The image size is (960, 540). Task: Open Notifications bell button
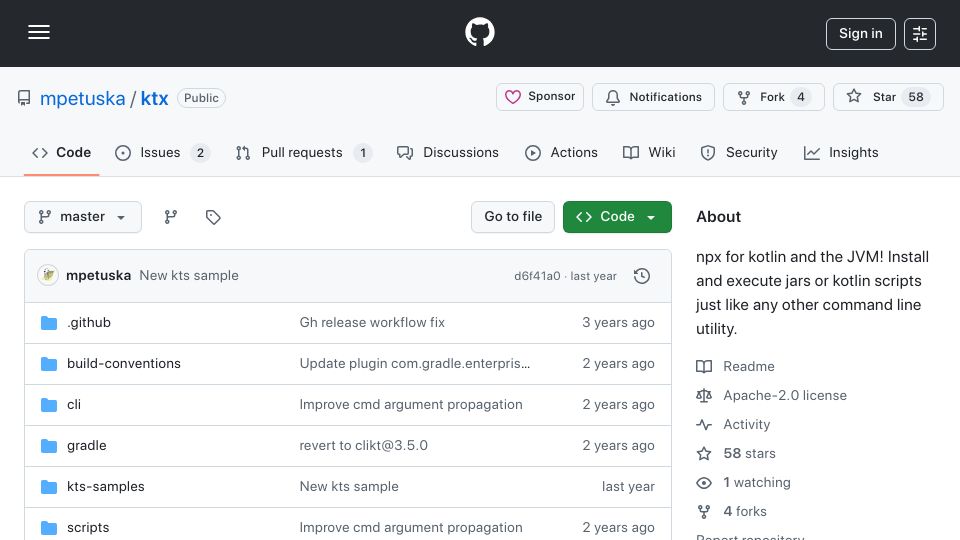point(653,97)
